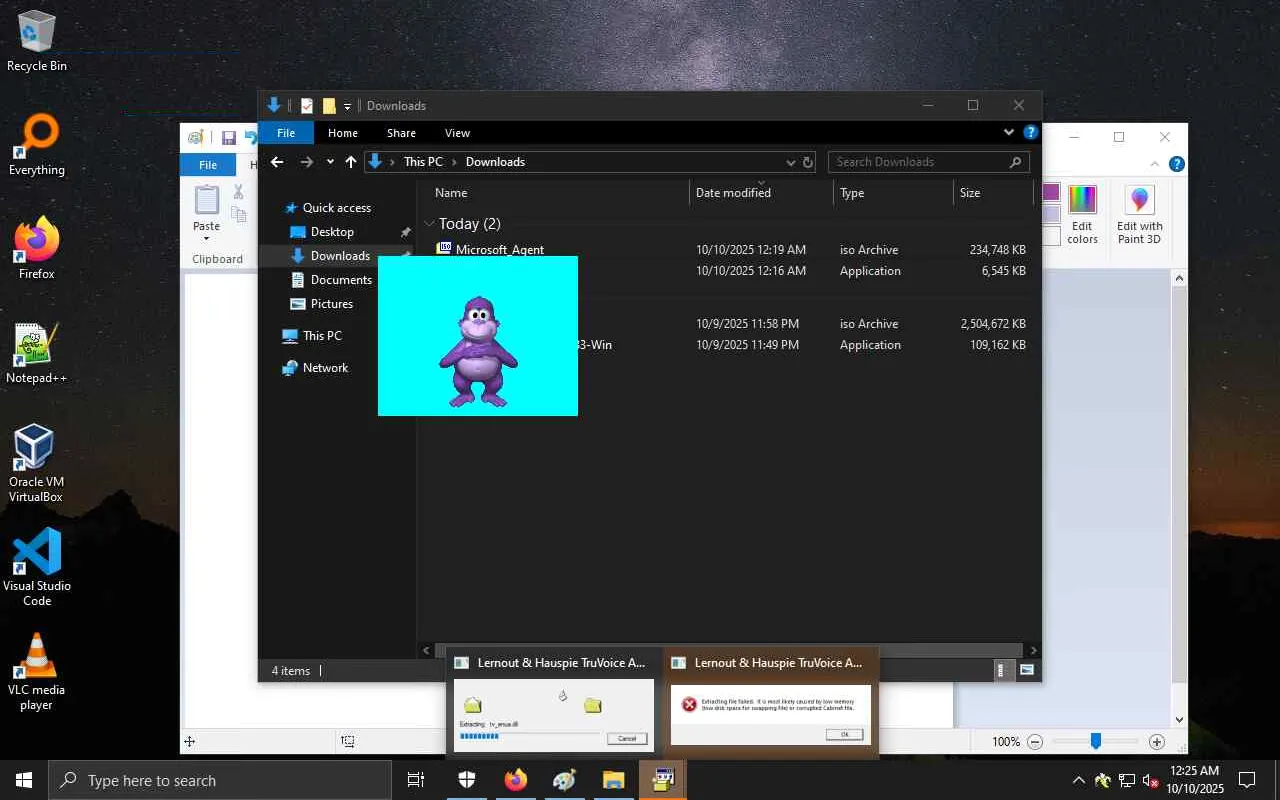Open Visual Studio Code desktop shortcut

(37, 567)
